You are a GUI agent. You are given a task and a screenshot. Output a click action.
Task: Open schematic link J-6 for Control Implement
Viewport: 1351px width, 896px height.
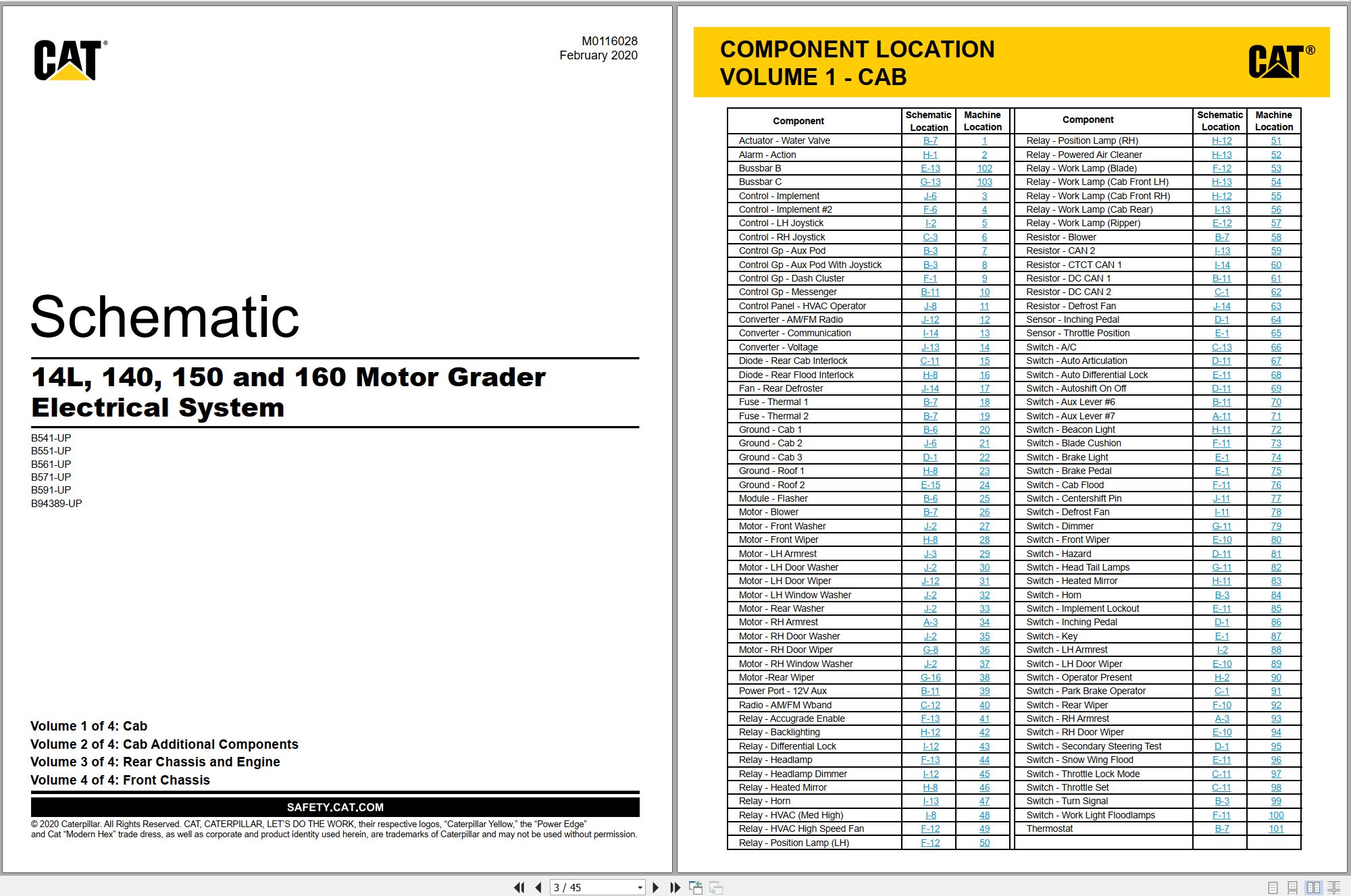click(930, 196)
